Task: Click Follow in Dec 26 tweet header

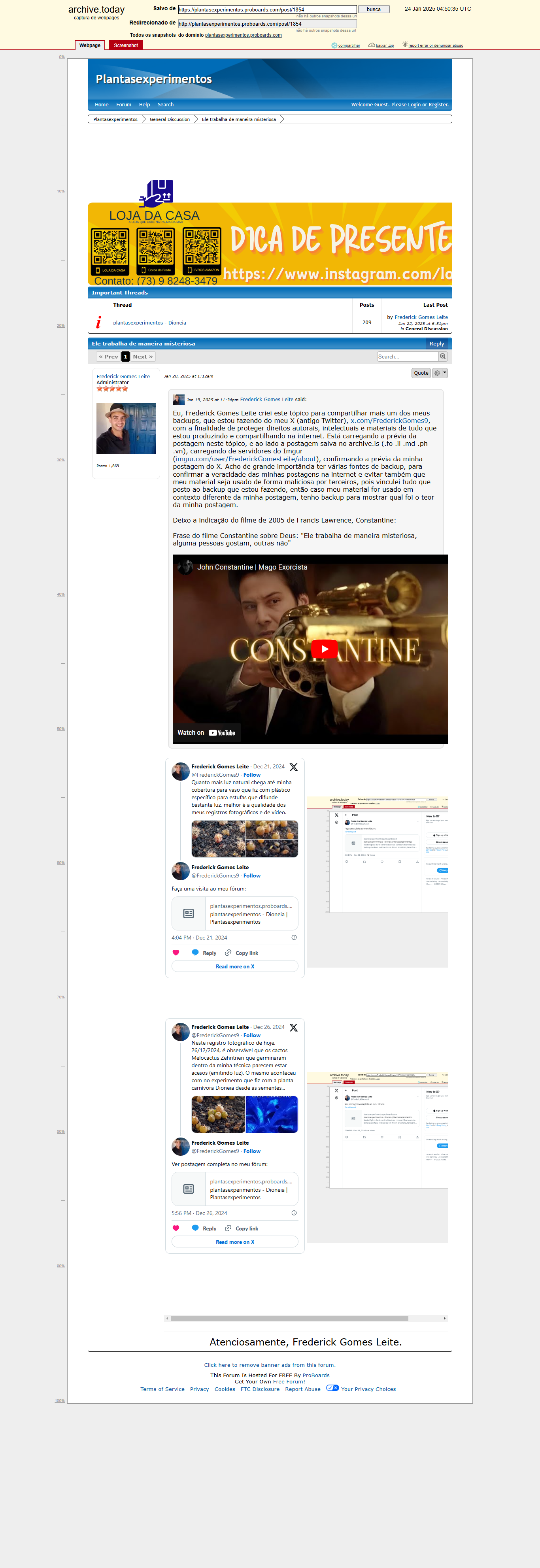Action: click(252, 1036)
